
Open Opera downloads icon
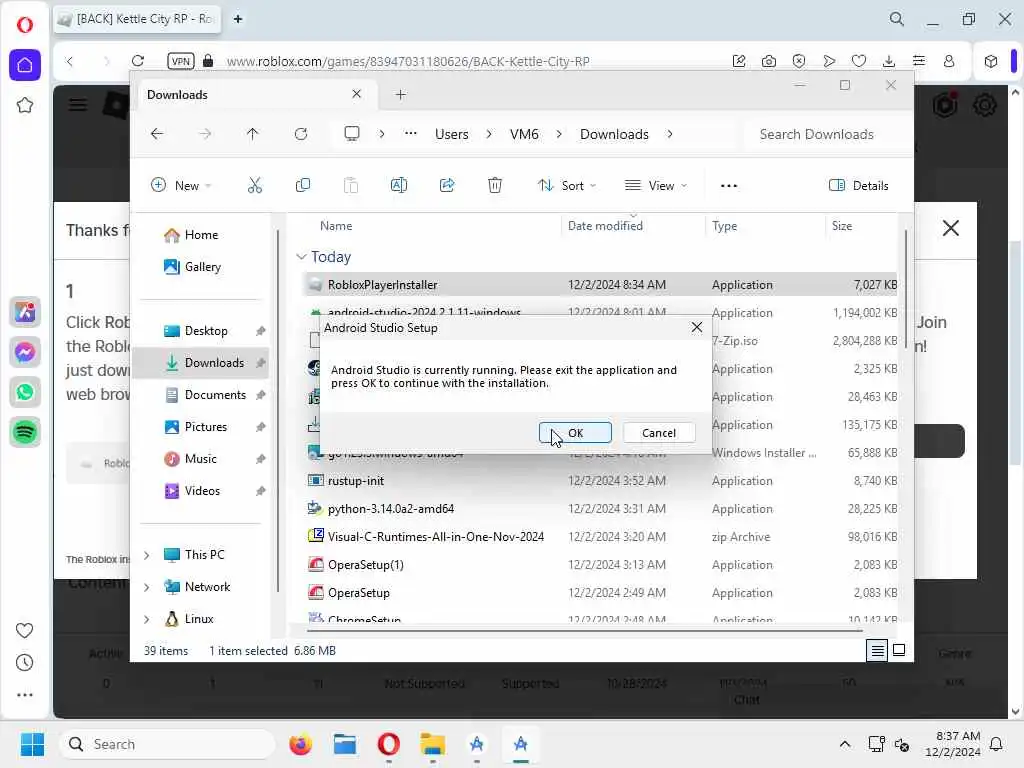pos(889,61)
